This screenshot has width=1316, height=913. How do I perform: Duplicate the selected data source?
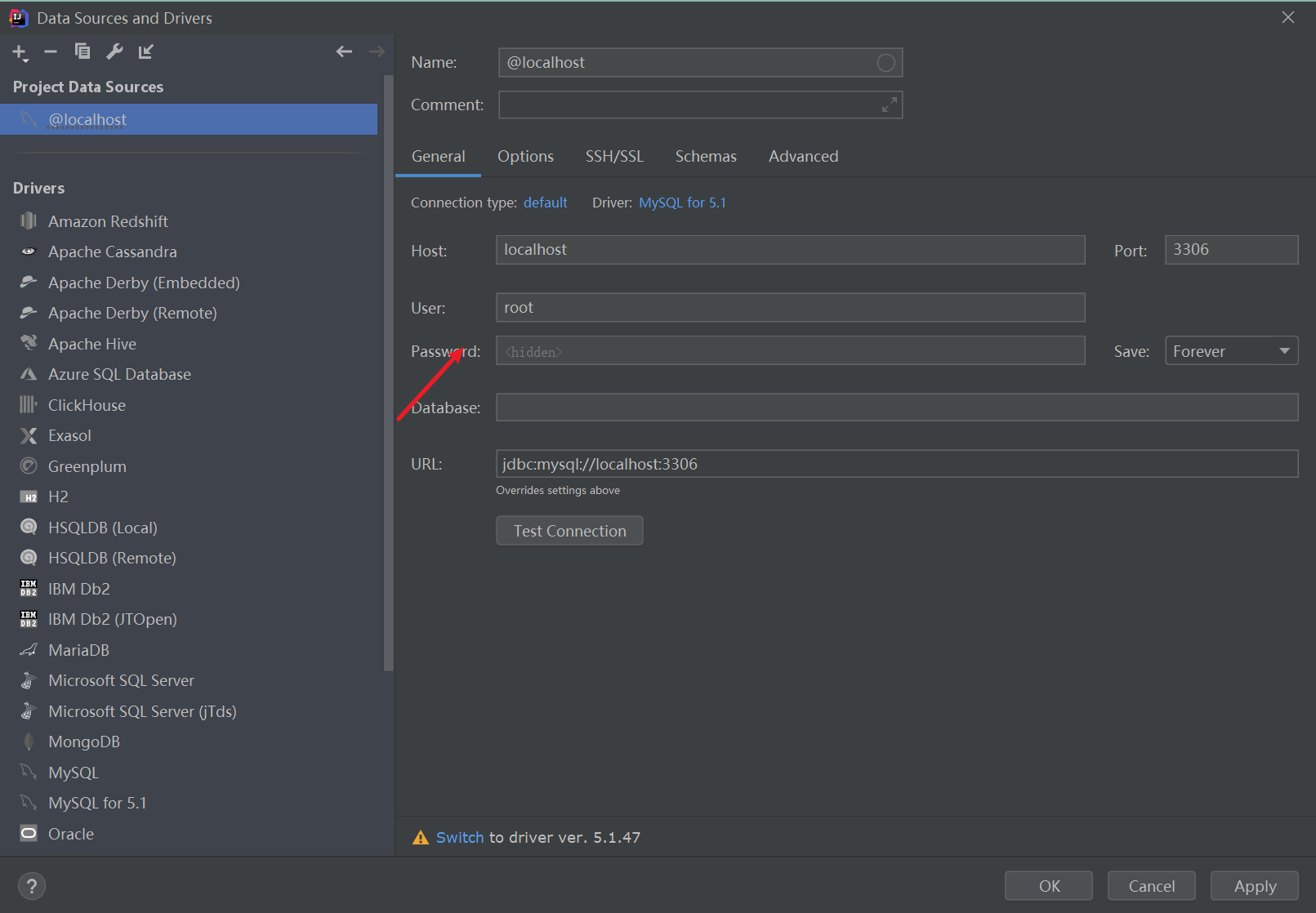[83, 51]
